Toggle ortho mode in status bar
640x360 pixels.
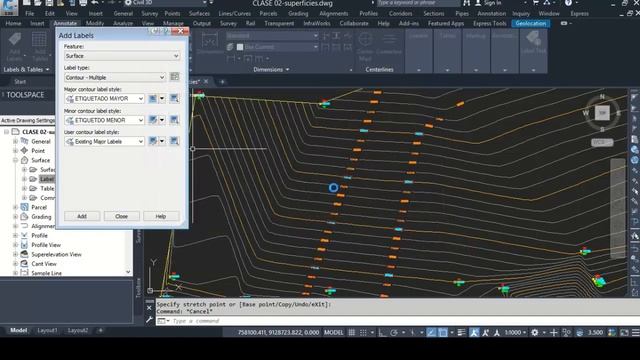(x=382, y=333)
